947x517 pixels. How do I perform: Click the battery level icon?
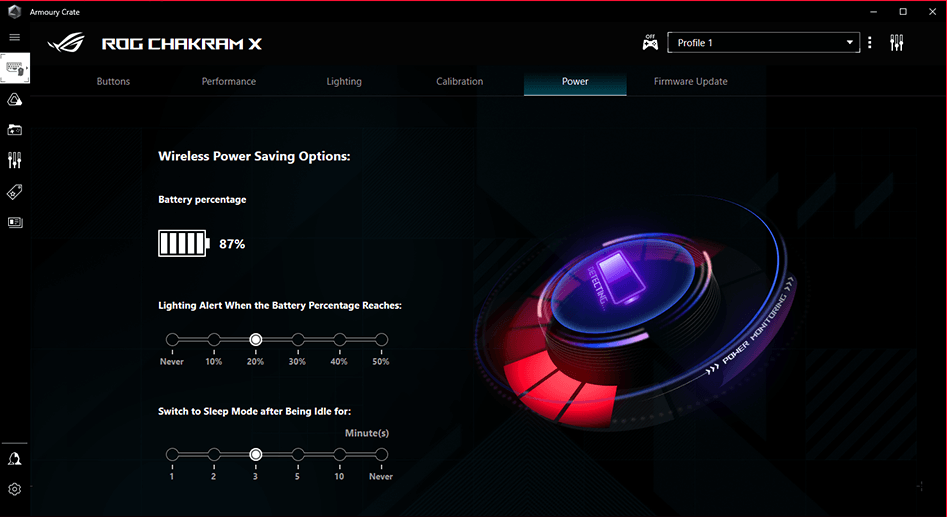(184, 243)
